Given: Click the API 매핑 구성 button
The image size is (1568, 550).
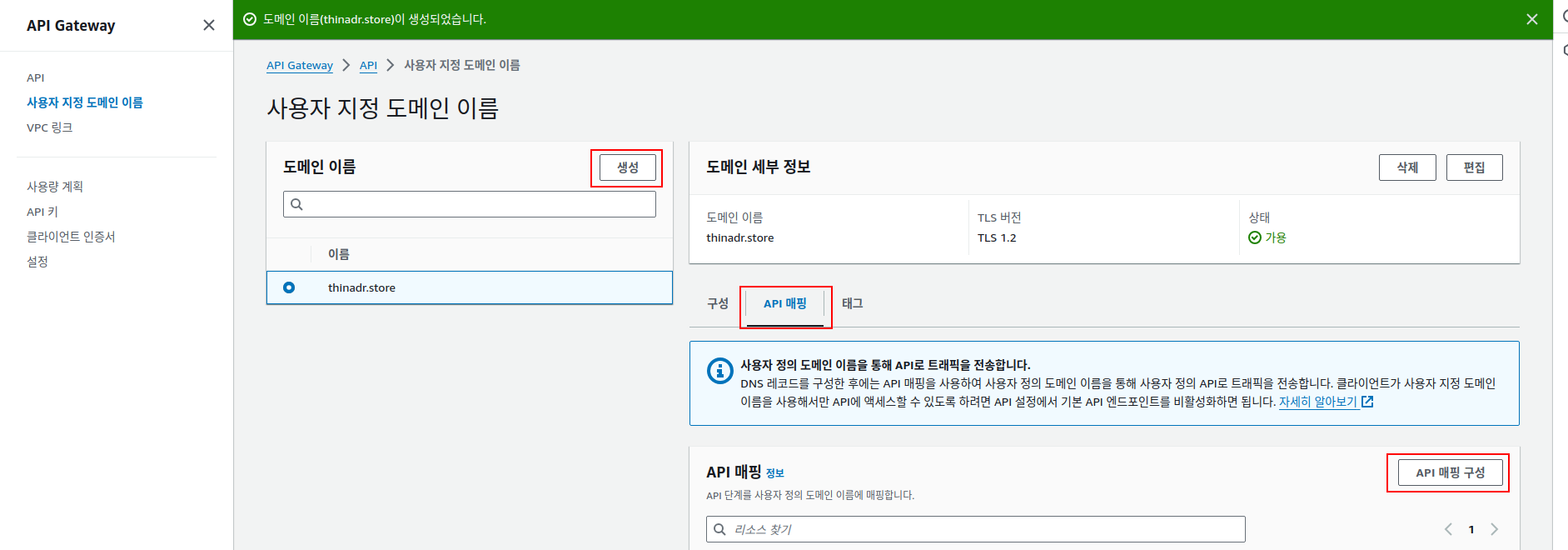Looking at the screenshot, I should (x=1451, y=472).
